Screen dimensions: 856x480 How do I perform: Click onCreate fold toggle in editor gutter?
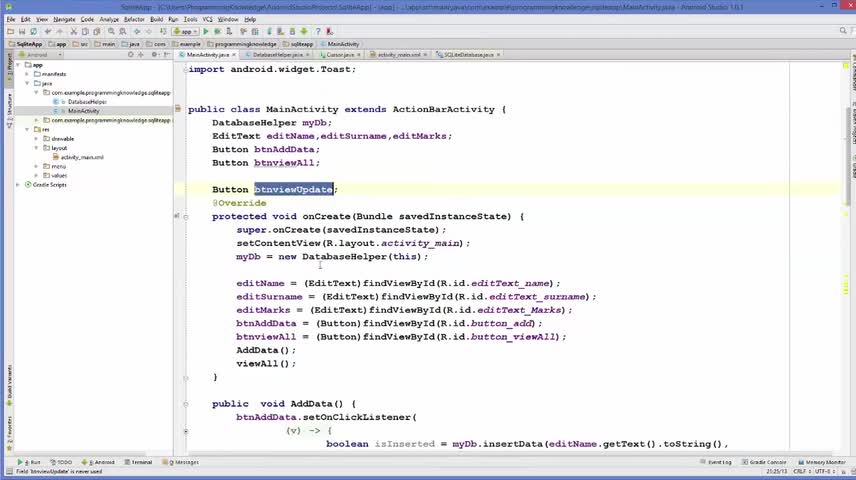(186, 217)
